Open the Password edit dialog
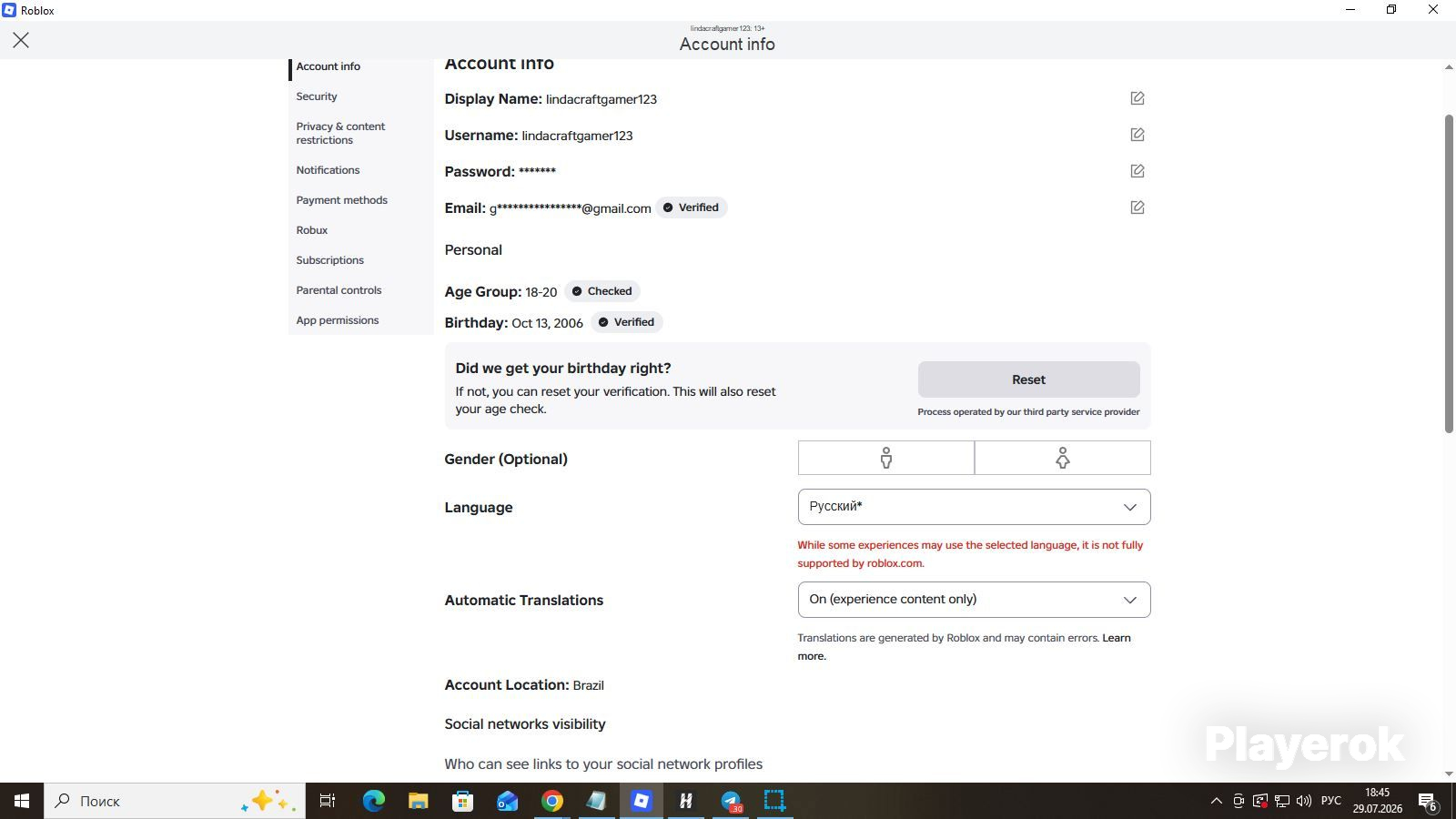 [x=1137, y=171]
